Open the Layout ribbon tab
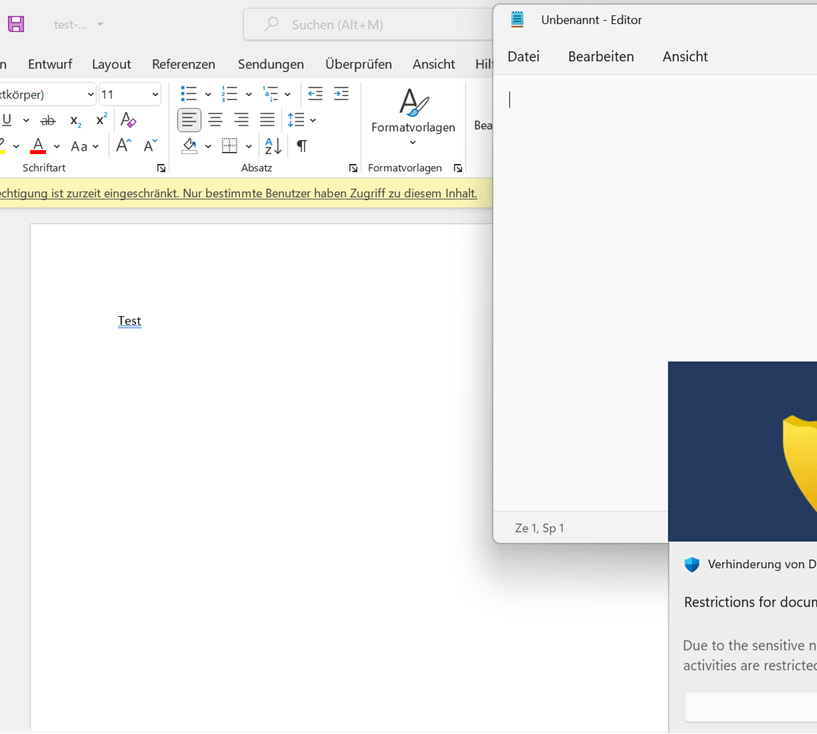 [x=112, y=64]
